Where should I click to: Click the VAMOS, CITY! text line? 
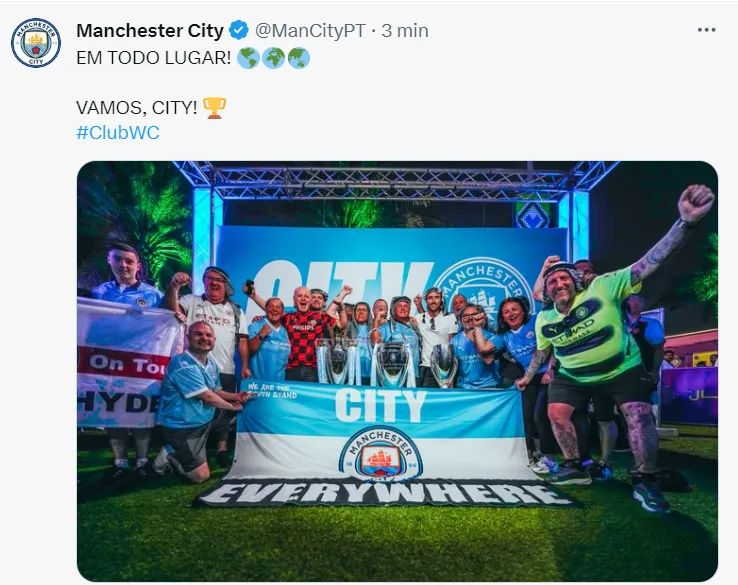(x=136, y=108)
